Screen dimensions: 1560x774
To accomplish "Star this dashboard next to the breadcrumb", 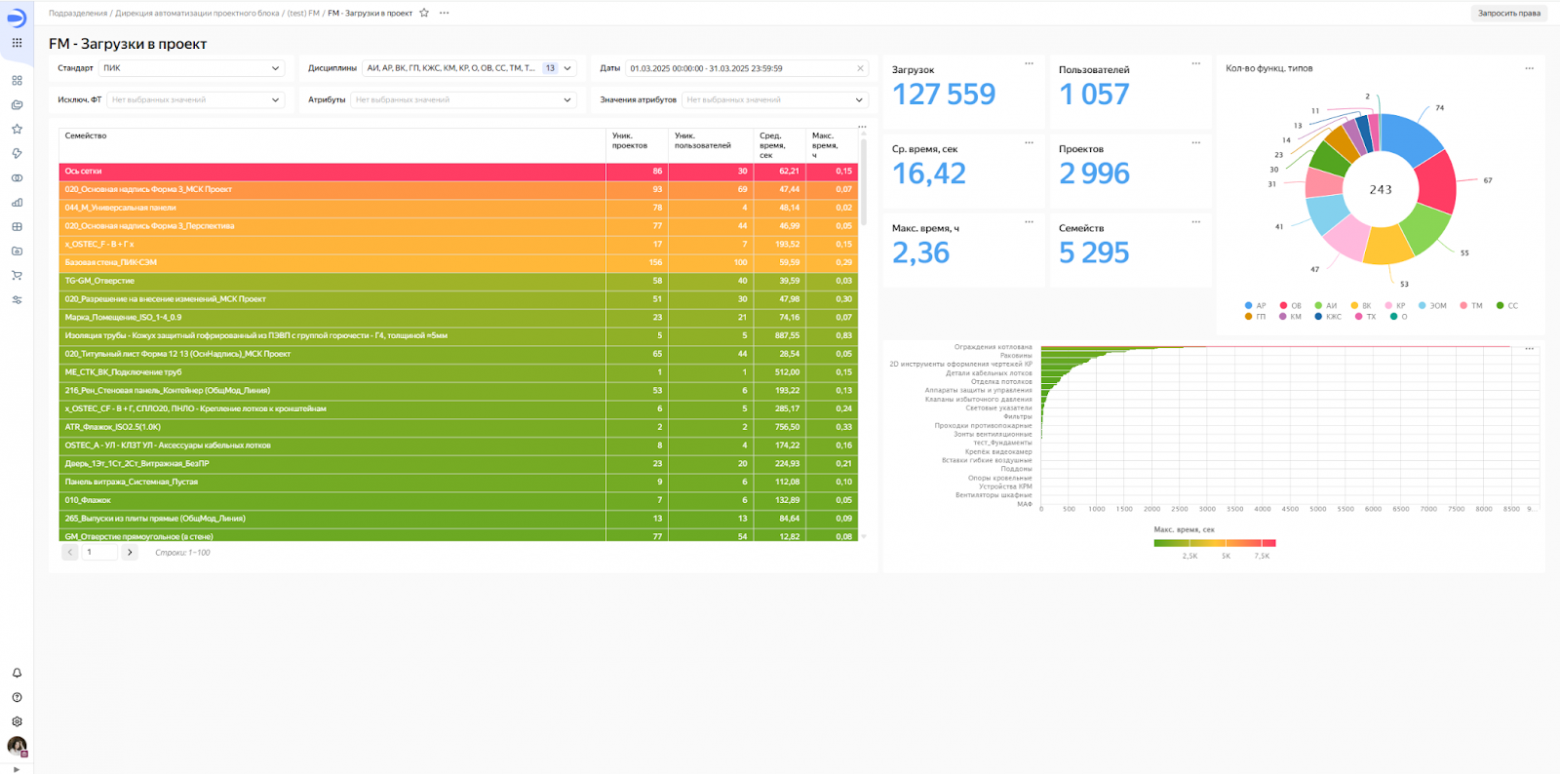I will (x=424, y=13).
